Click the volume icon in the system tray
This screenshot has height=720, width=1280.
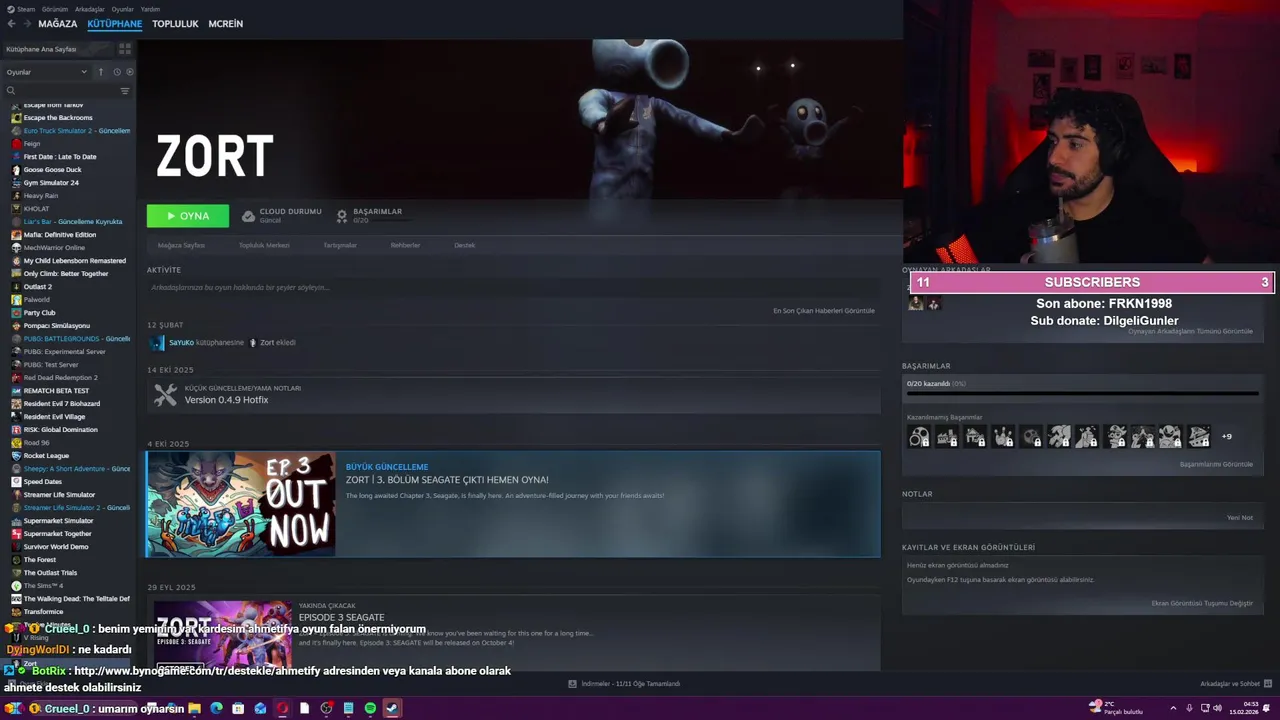pos(1217,709)
